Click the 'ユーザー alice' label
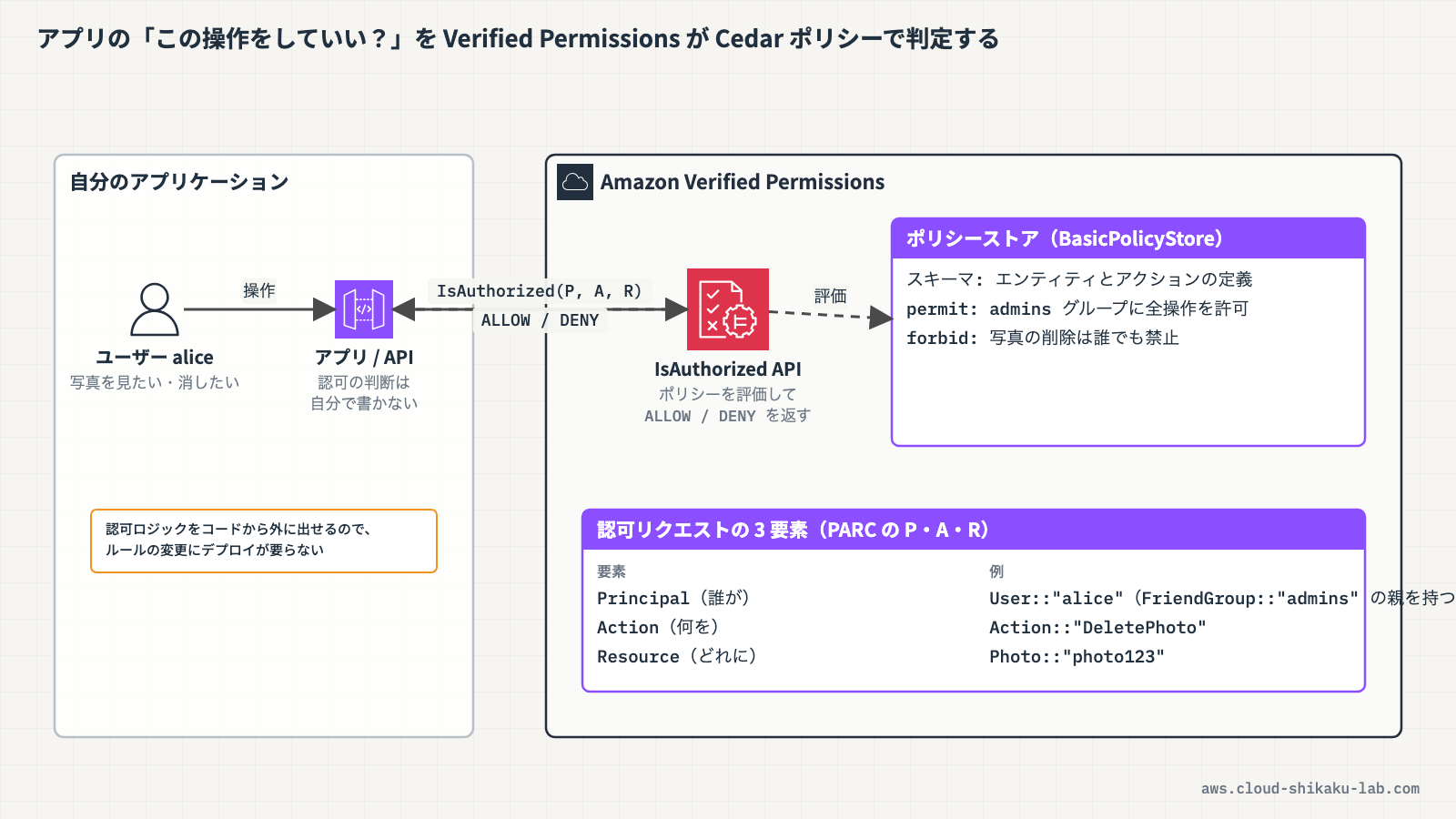1456x819 pixels. (x=155, y=358)
